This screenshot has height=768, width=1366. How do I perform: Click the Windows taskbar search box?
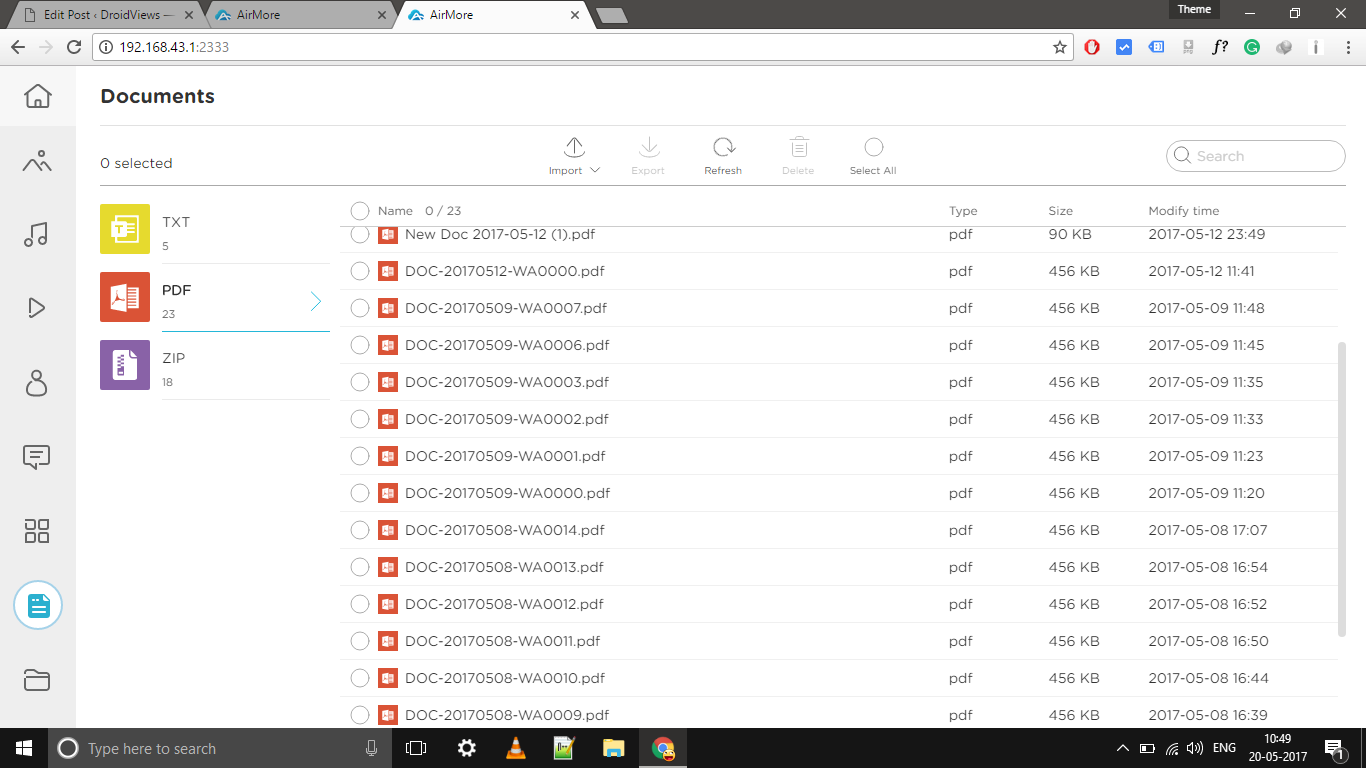tap(219, 748)
